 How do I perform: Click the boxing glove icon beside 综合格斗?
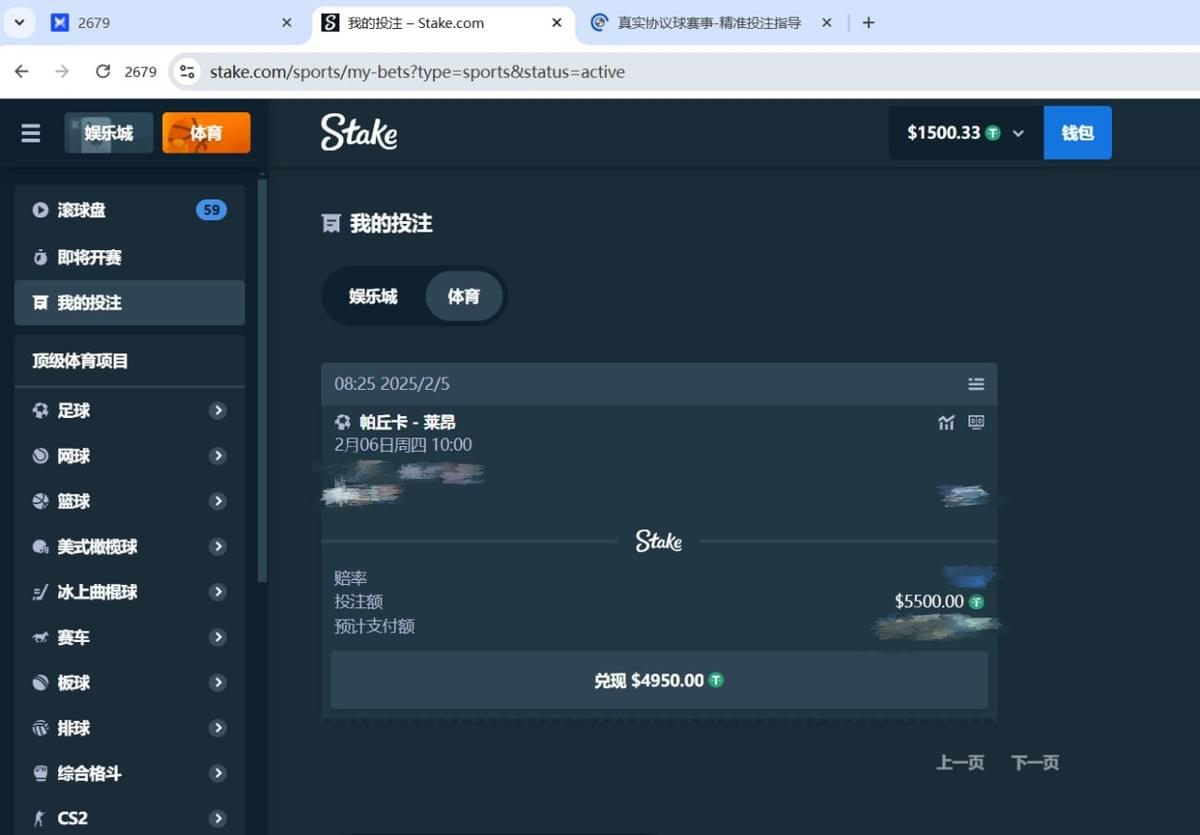point(40,773)
